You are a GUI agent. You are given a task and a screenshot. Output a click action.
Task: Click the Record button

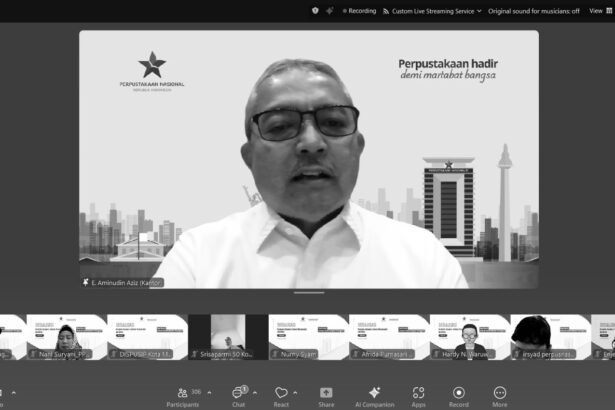pos(459,394)
